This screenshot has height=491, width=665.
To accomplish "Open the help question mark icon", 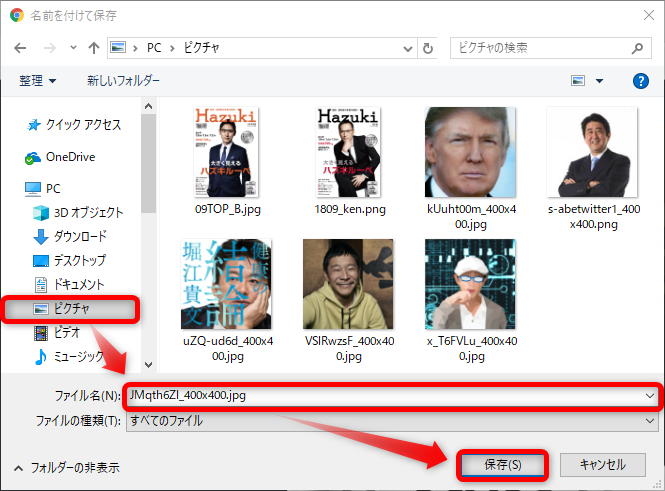I will [x=639, y=80].
